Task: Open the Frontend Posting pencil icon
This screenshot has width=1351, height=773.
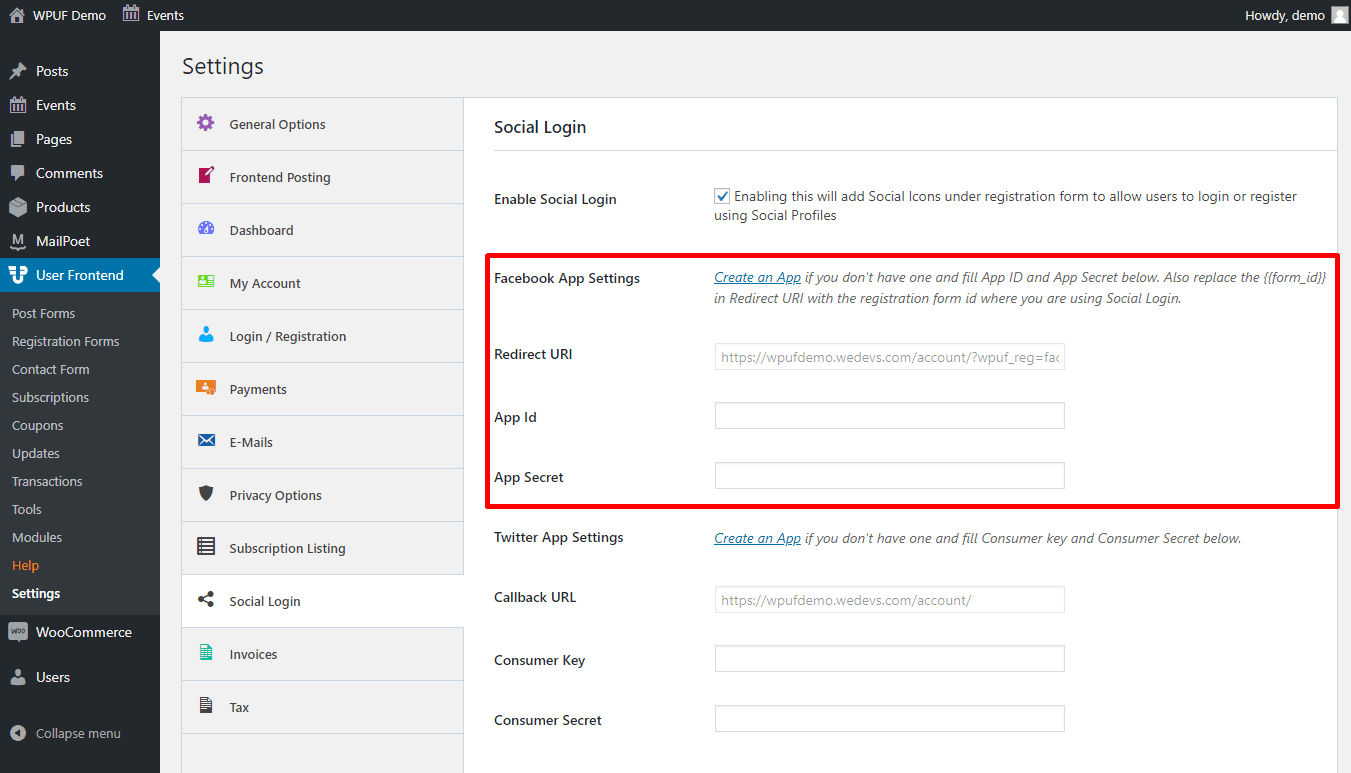Action: tap(206, 176)
